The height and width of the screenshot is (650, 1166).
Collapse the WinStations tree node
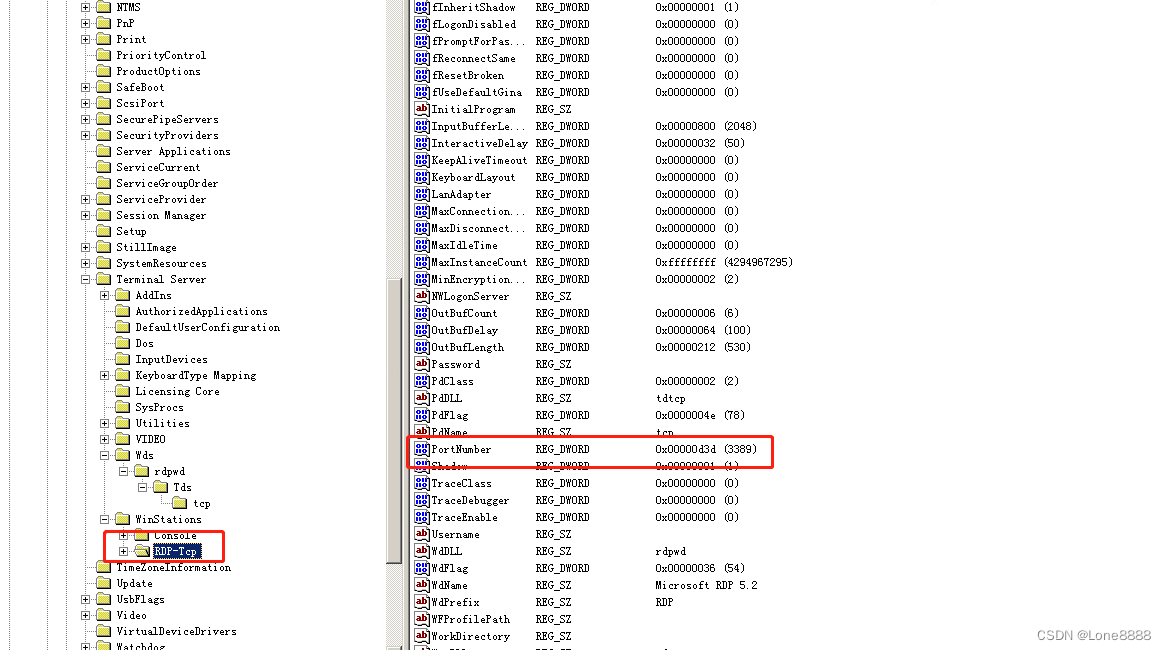click(x=105, y=520)
